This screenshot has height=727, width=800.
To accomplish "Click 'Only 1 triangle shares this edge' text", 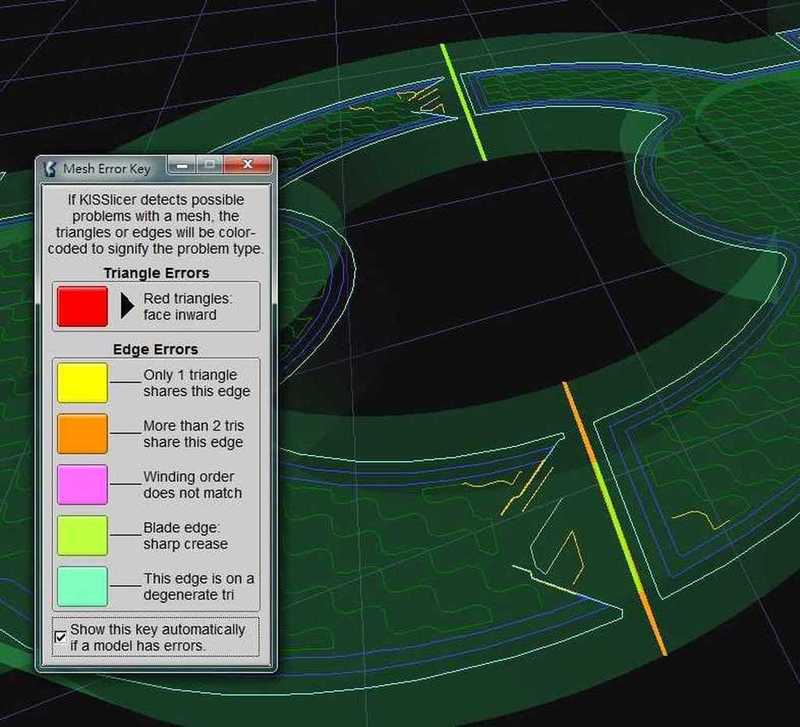I will 196,383.
